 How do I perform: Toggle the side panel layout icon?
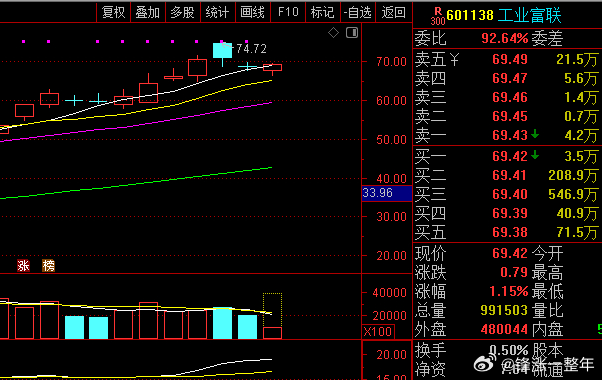[x=352, y=33]
